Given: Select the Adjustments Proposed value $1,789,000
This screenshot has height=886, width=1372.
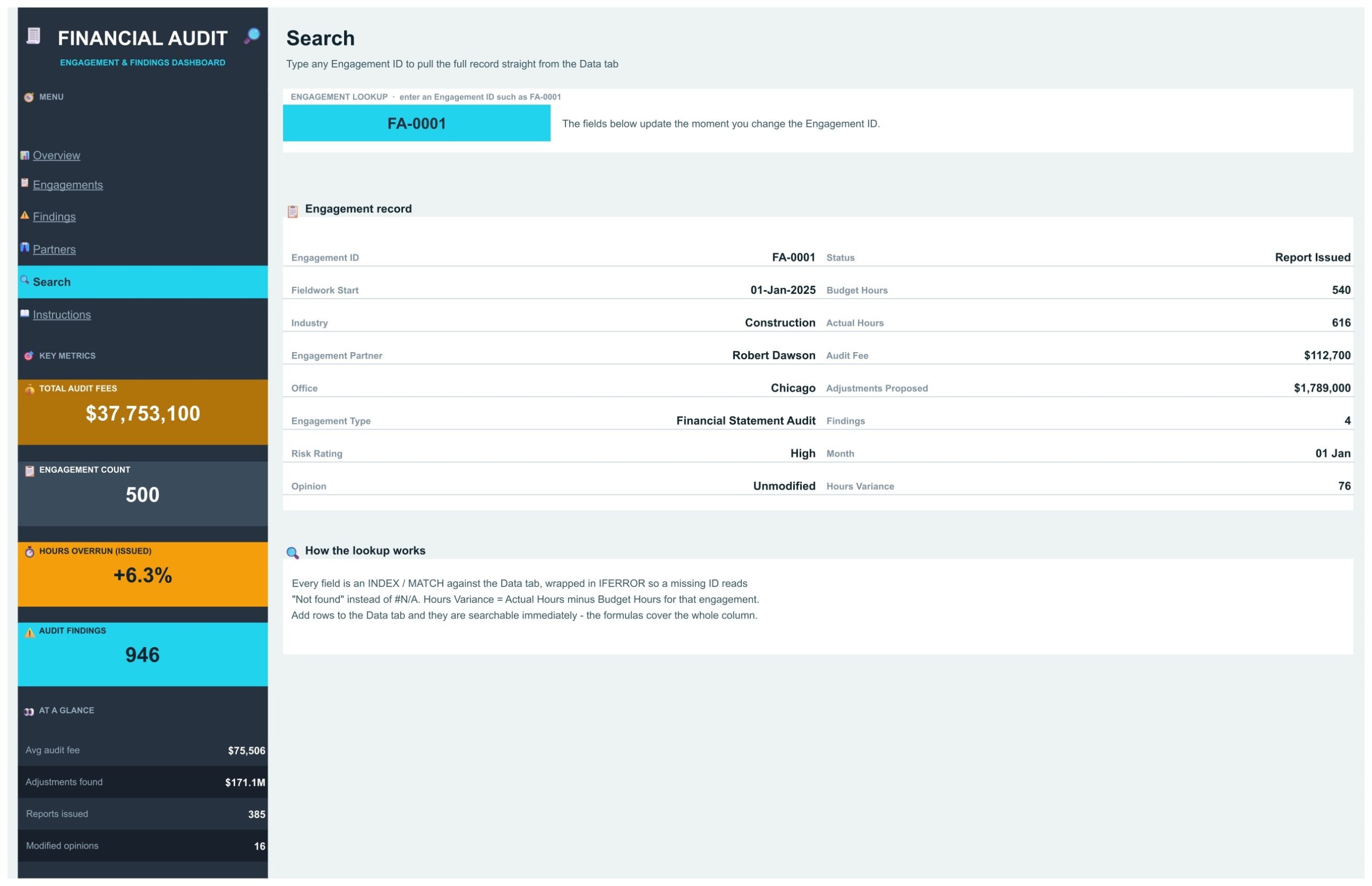Looking at the screenshot, I should tap(1322, 389).
